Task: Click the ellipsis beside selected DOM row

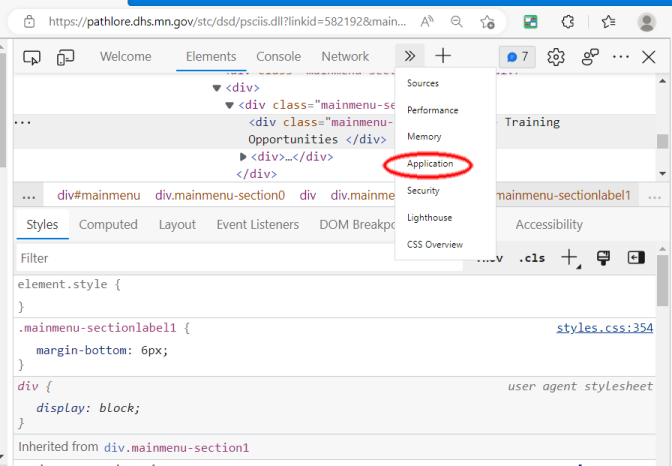Action: point(23,123)
